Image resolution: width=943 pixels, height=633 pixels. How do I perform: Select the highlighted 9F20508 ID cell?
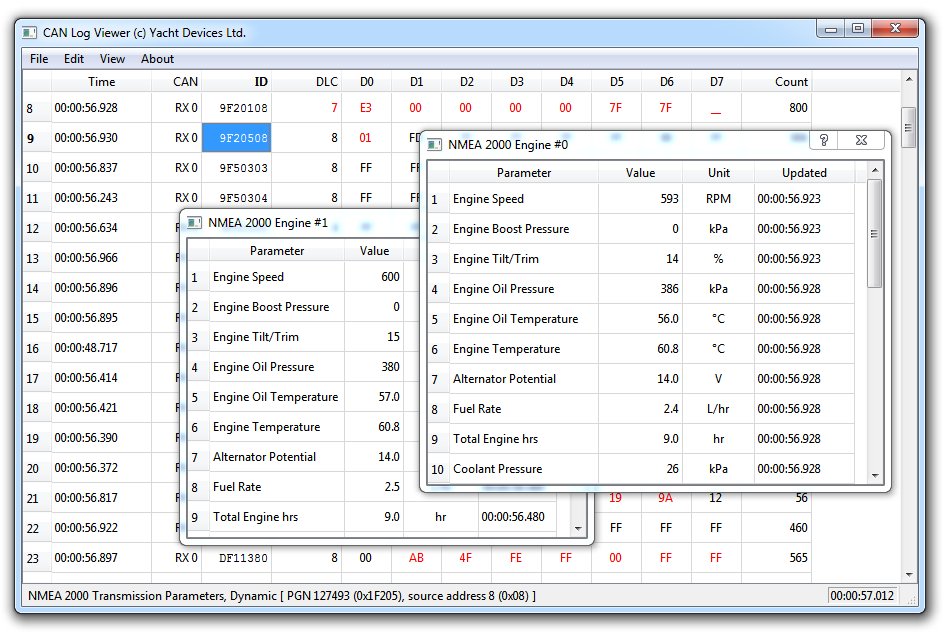(236, 138)
